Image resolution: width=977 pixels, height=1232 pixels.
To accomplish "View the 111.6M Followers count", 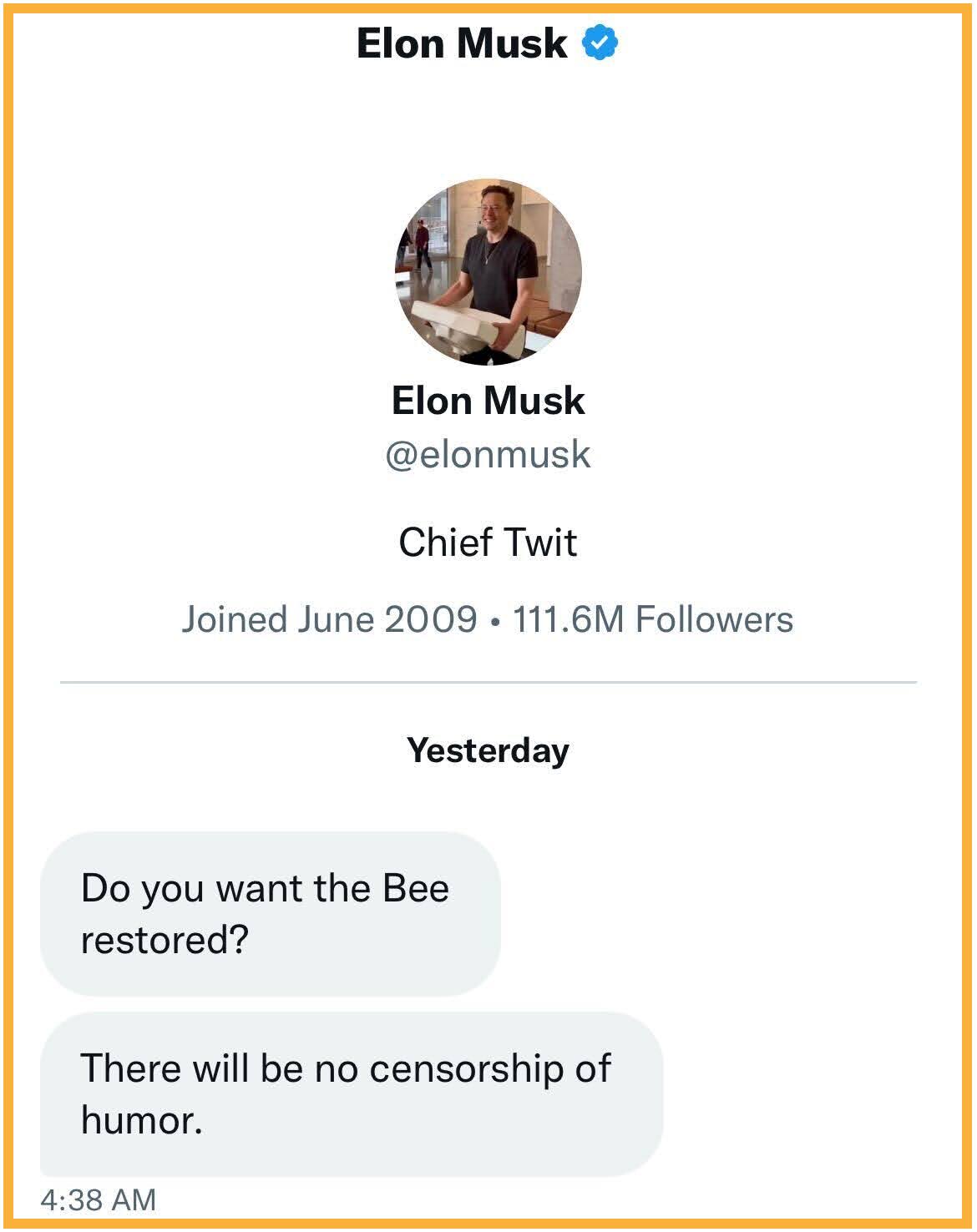I will (652, 619).
